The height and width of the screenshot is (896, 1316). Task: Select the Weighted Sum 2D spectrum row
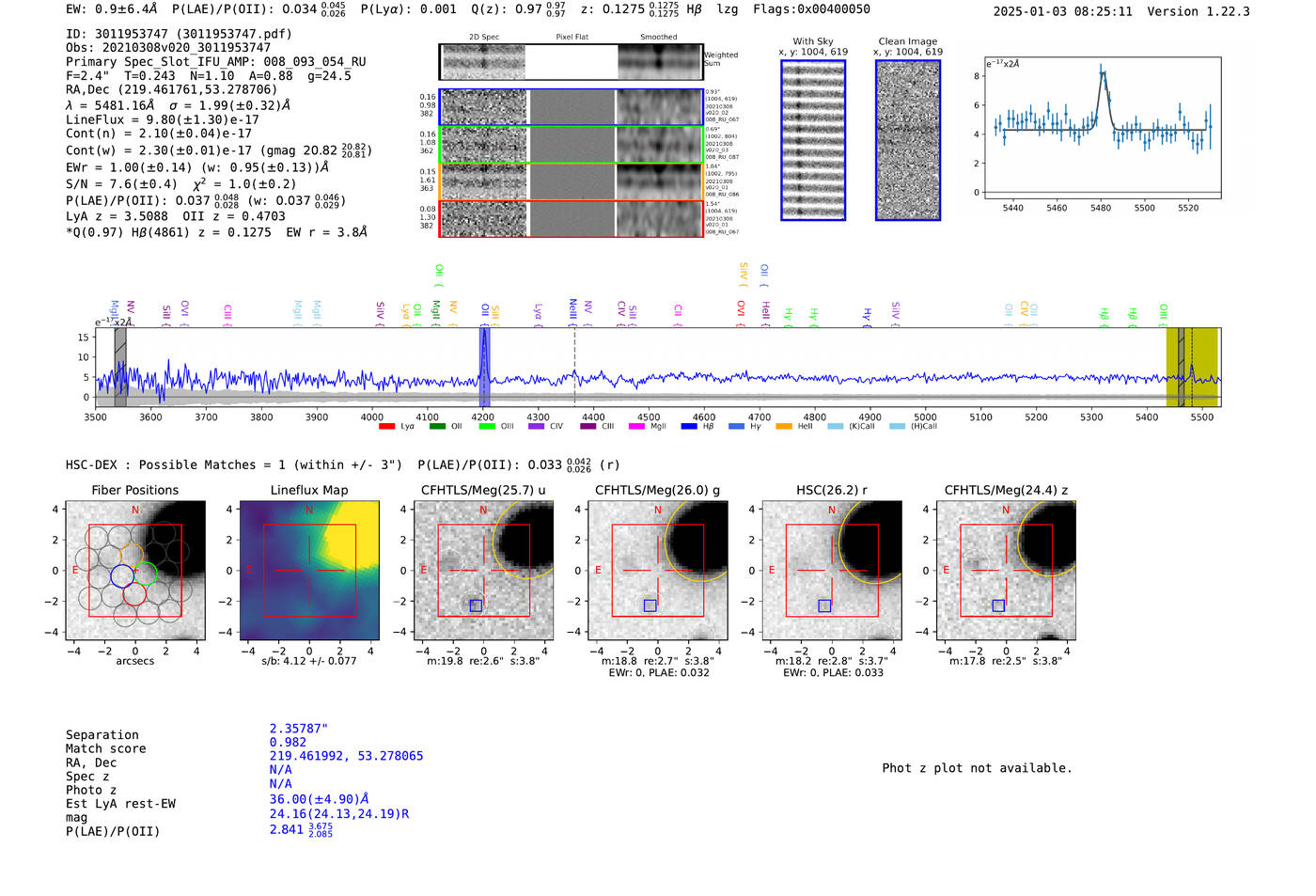[572, 62]
